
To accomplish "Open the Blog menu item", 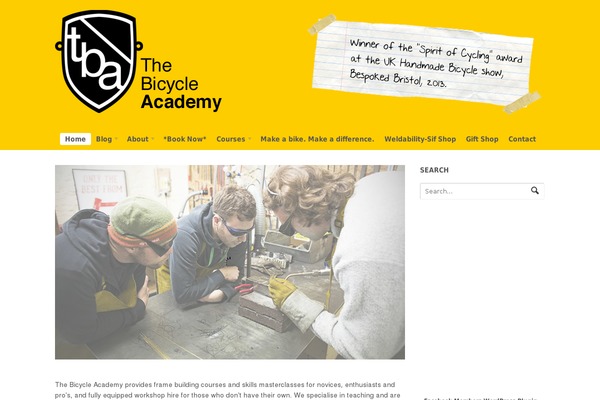I will pos(104,139).
